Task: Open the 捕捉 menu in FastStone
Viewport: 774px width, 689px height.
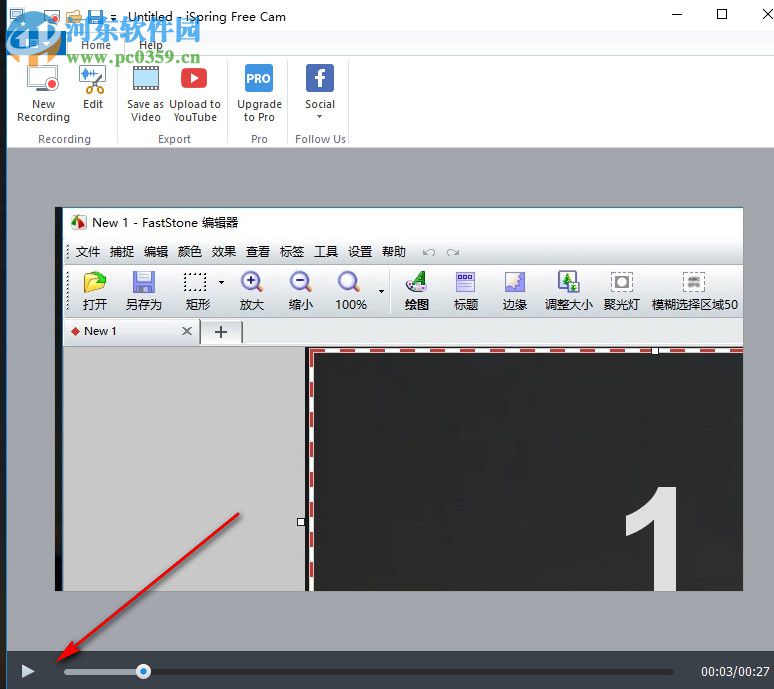Action: point(122,252)
